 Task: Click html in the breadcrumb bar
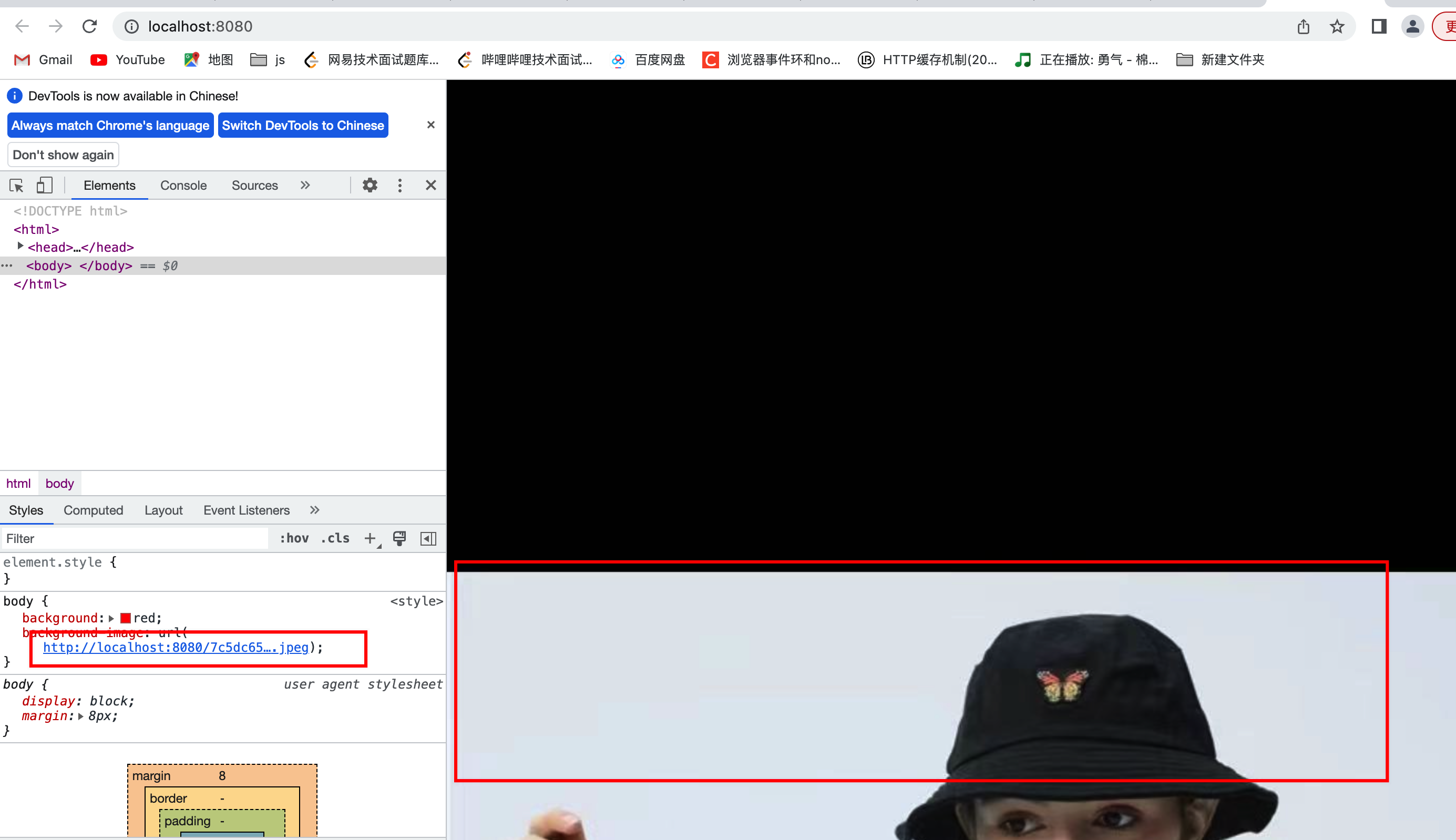point(18,484)
